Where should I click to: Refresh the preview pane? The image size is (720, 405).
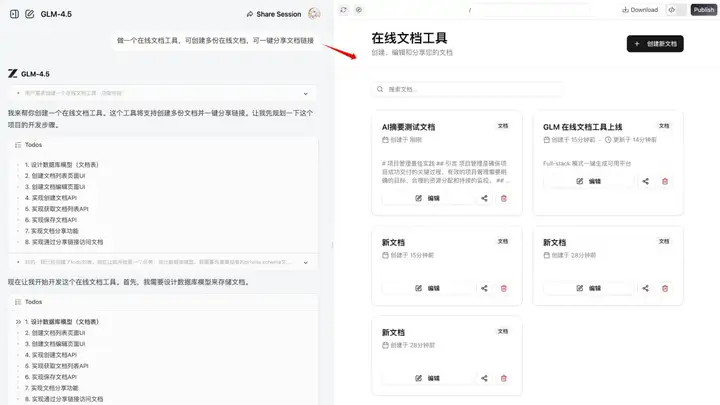coord(343,10)
